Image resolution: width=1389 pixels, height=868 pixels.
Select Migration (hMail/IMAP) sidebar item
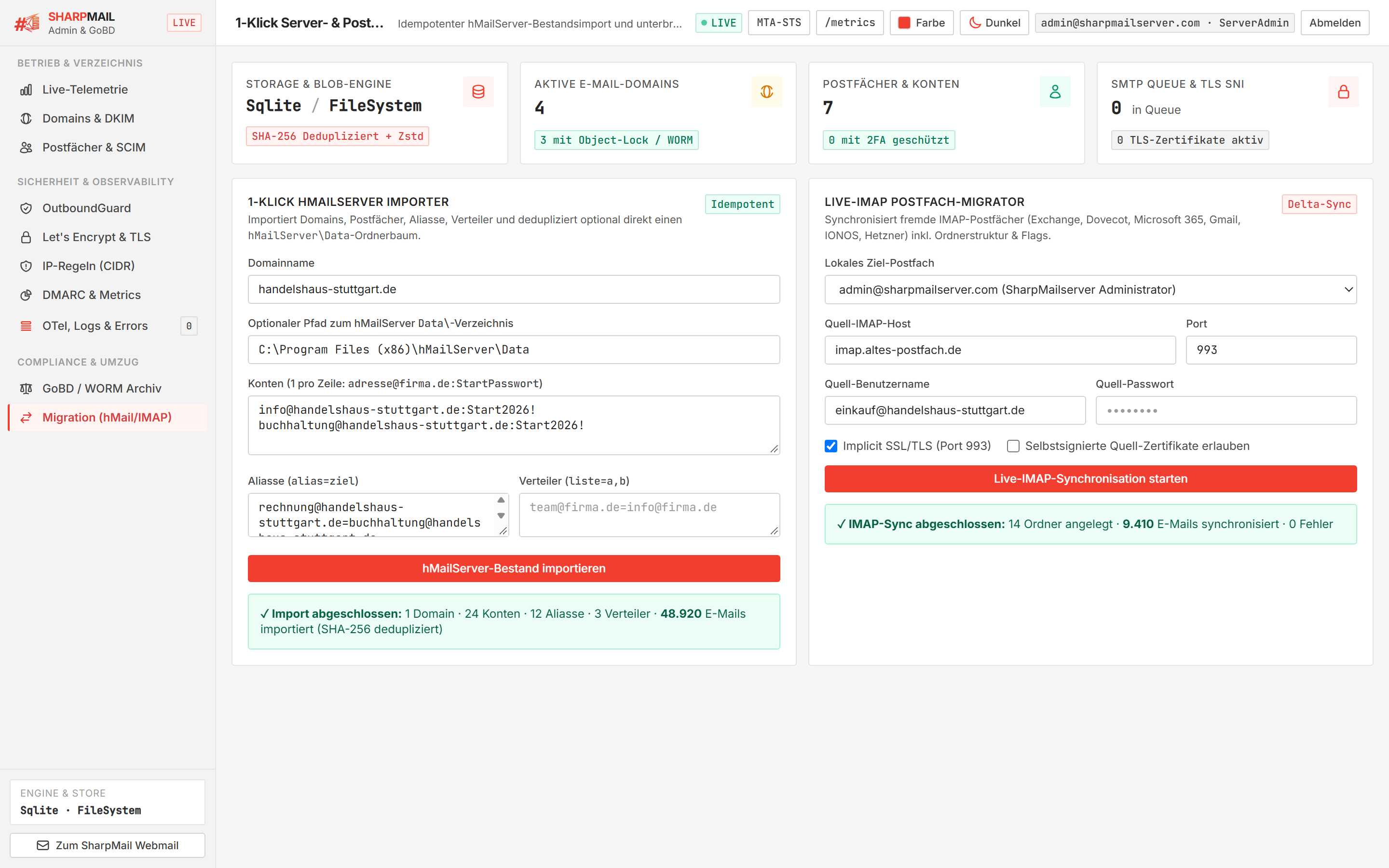tap(108, 418)
